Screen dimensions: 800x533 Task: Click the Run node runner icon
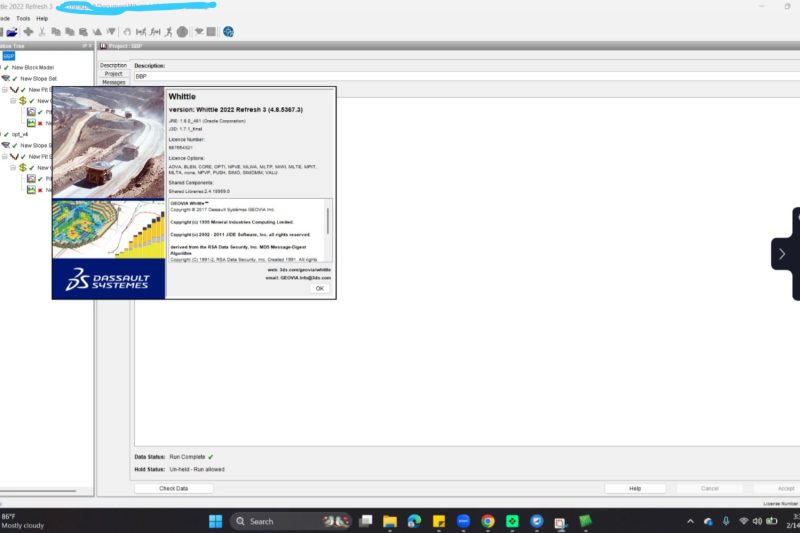tap(168, 32)
